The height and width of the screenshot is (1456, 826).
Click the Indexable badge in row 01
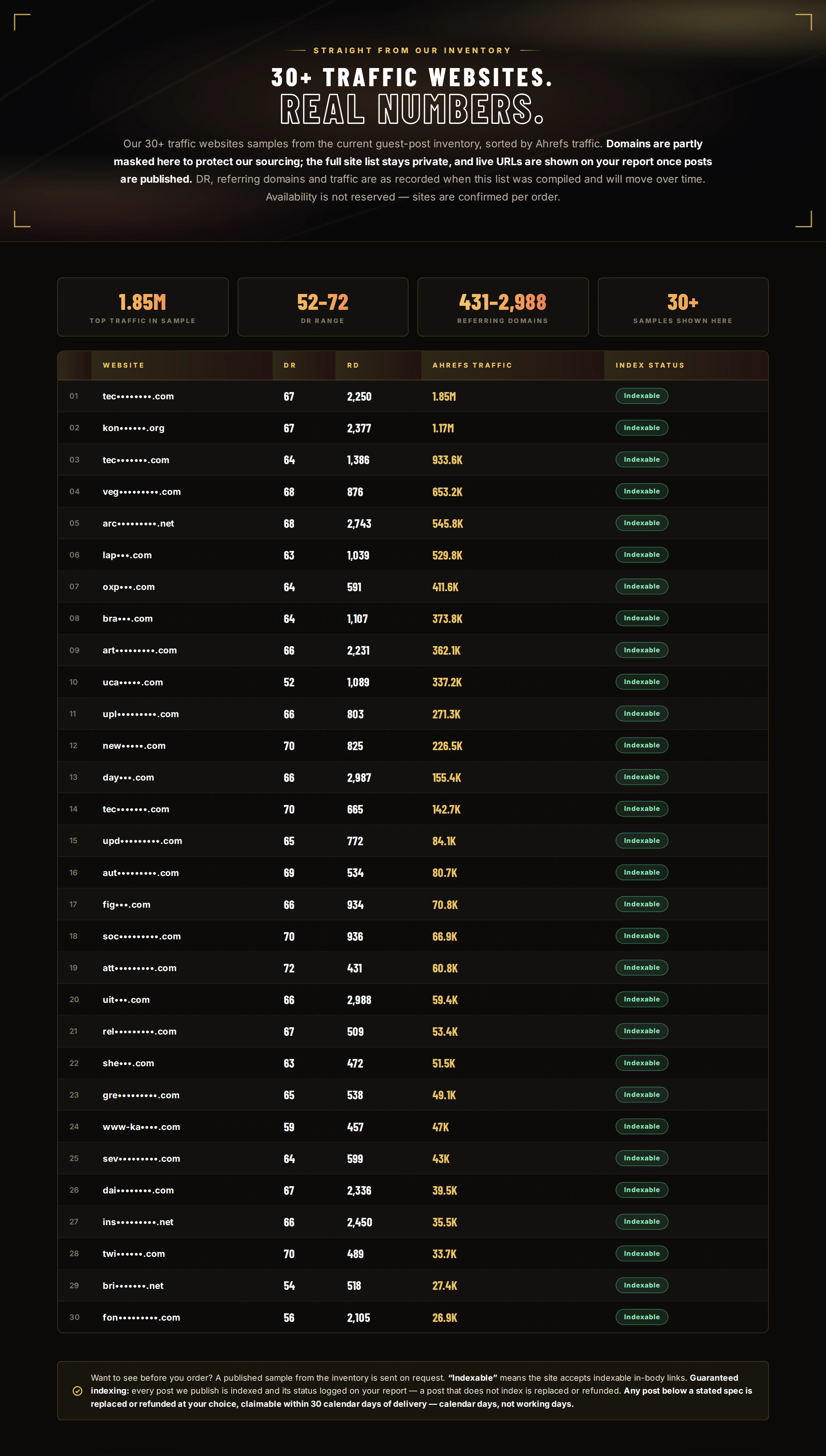coord(642,396)
